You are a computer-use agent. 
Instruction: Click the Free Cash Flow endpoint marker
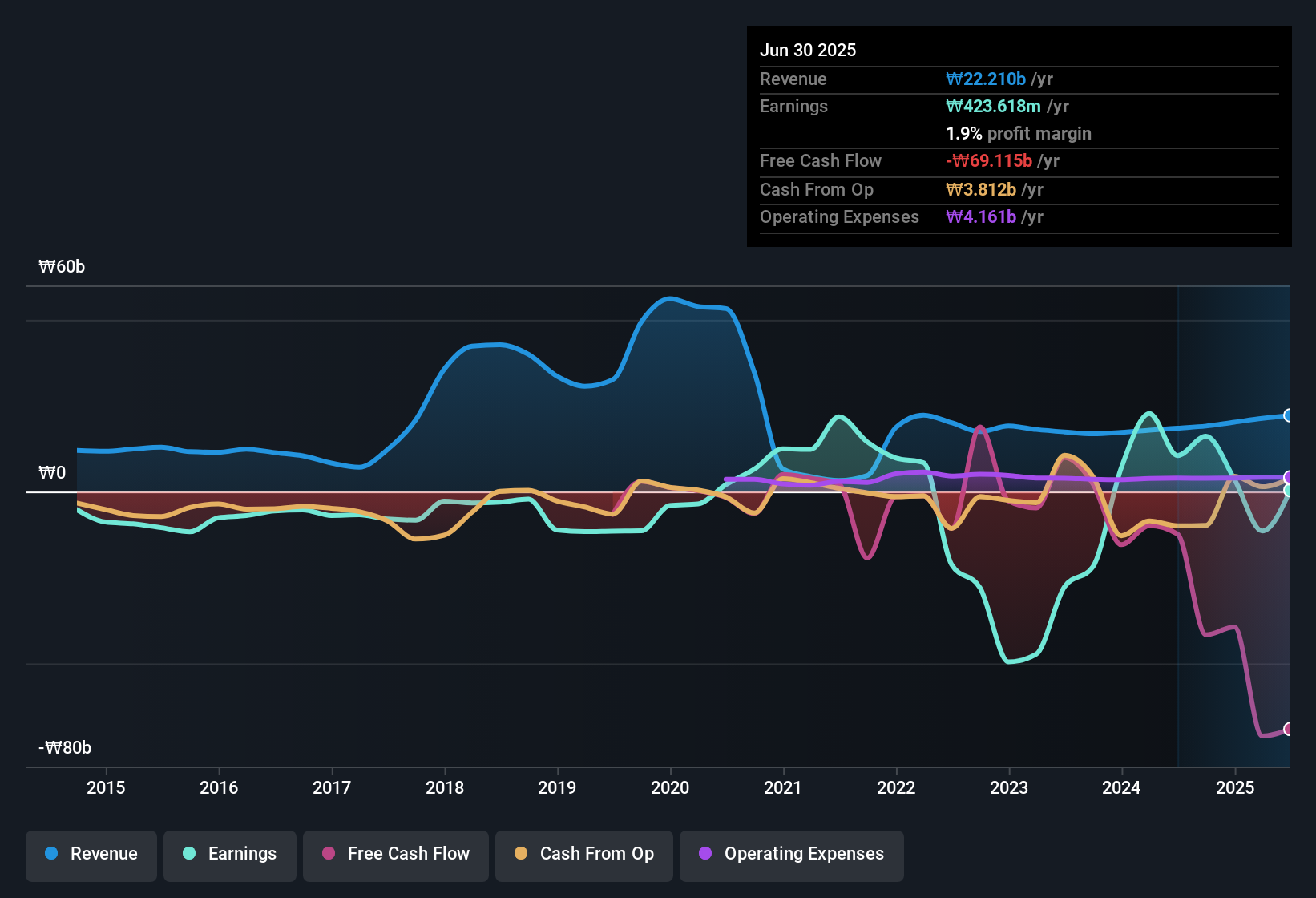(x=1289, y=730)
